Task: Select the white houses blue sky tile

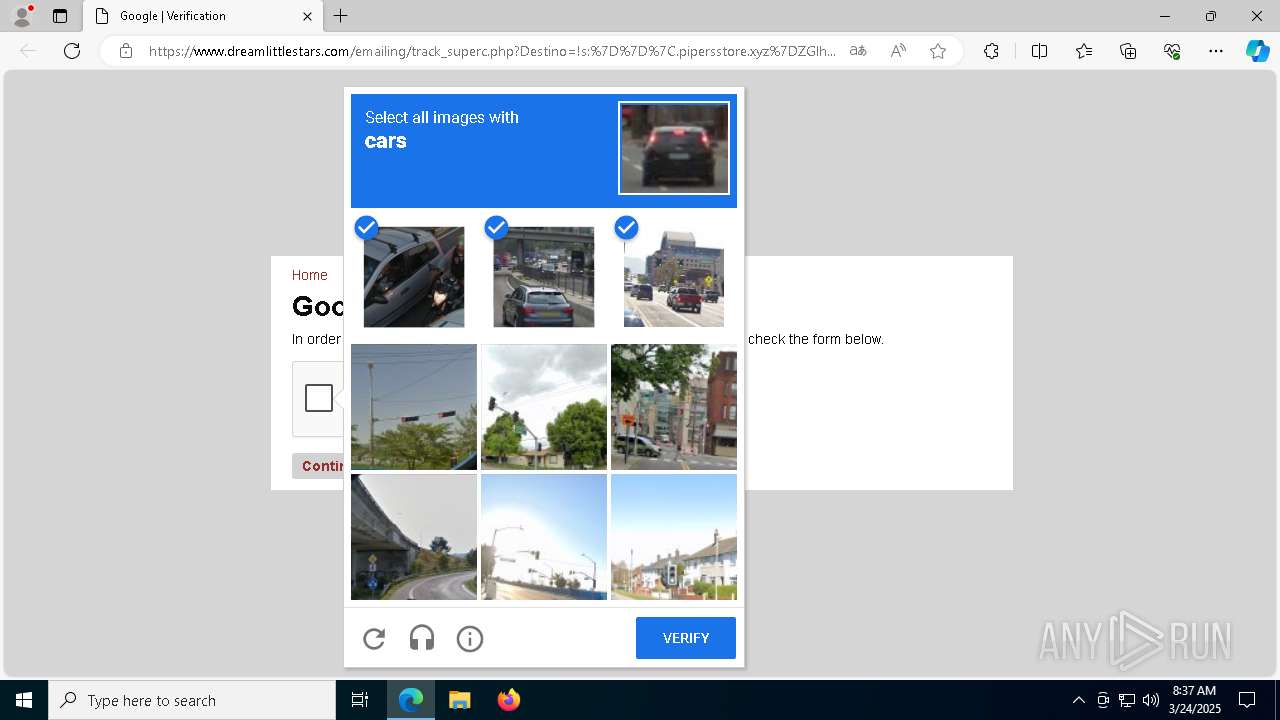Action: tap(674, 537)
